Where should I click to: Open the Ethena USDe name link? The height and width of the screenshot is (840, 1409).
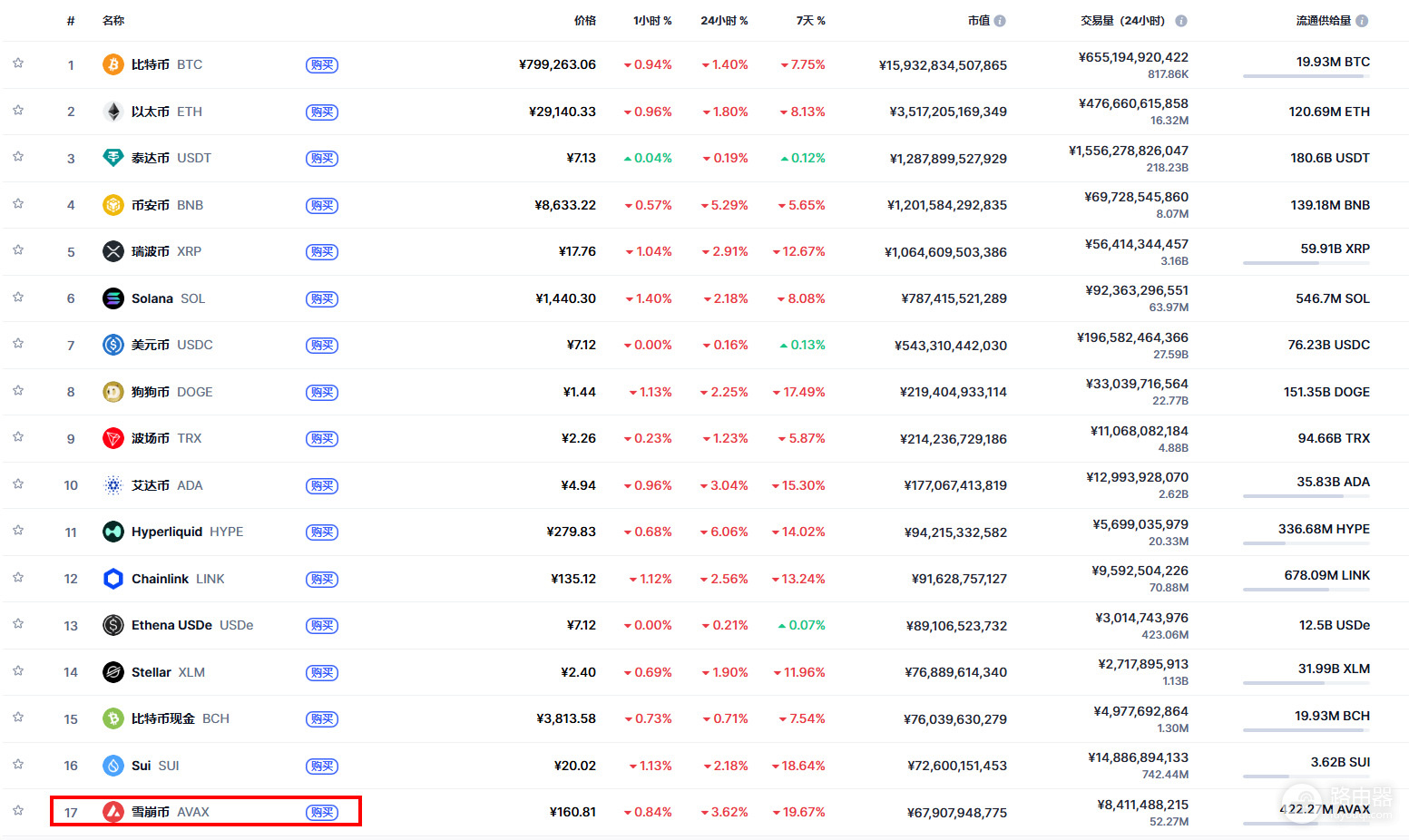pos(192,625)
